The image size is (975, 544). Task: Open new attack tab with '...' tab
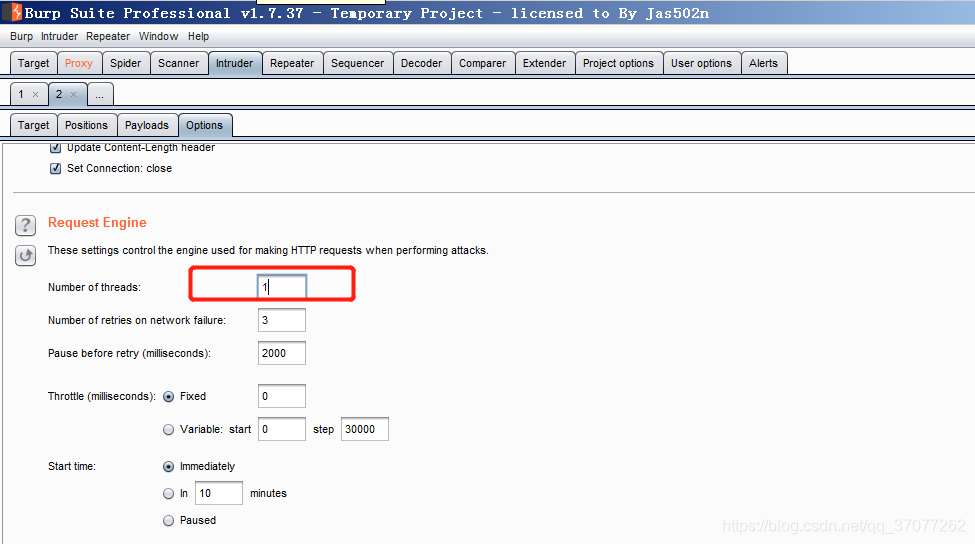pos(99,95)
